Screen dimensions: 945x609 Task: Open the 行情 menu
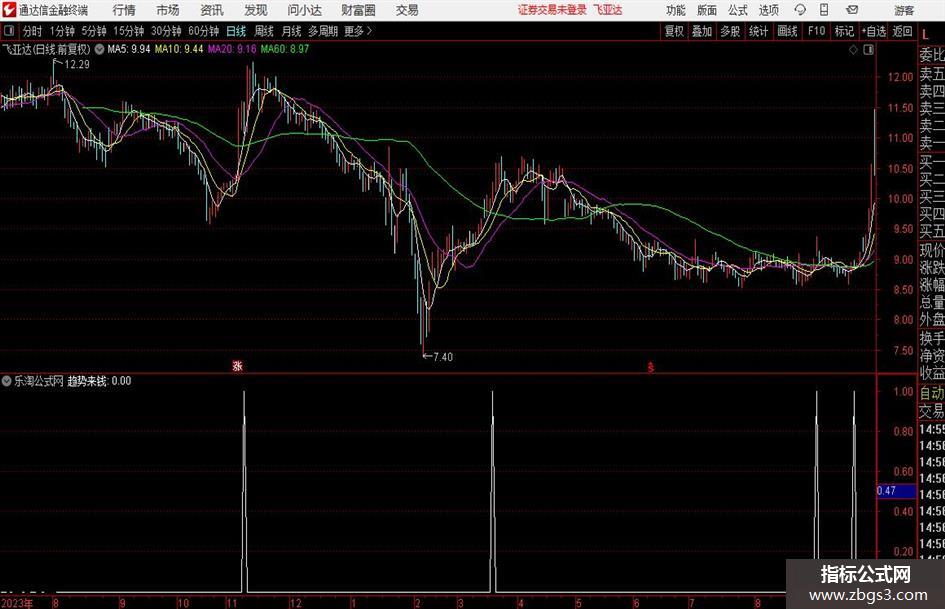(124, 10)
